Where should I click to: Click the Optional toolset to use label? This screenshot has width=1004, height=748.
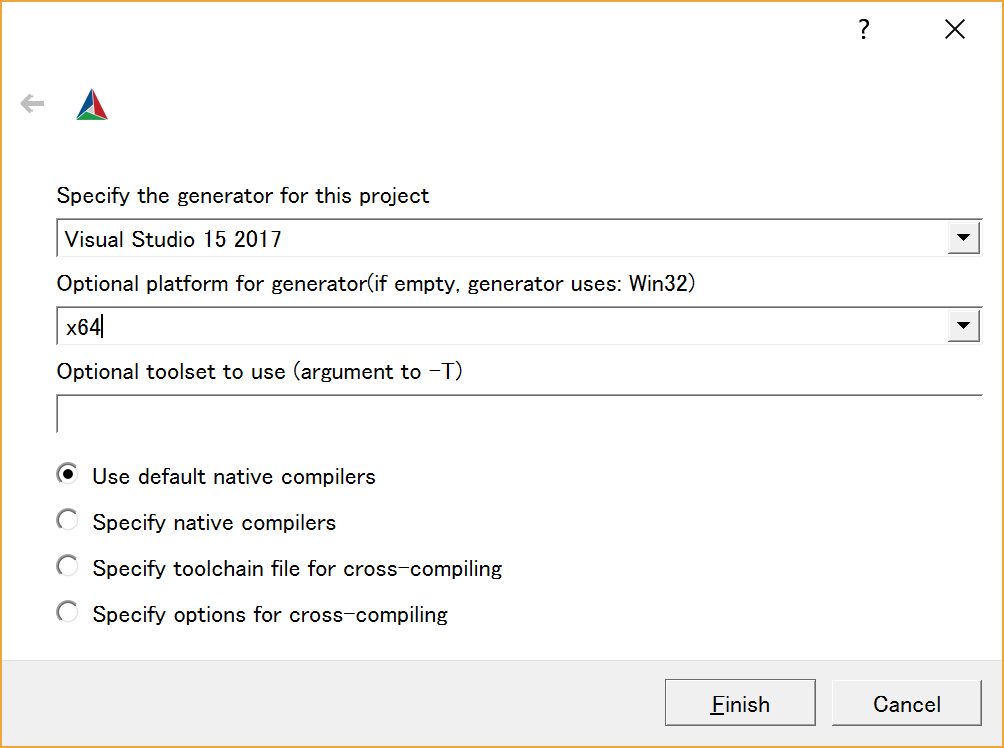(x=259, y=371)
